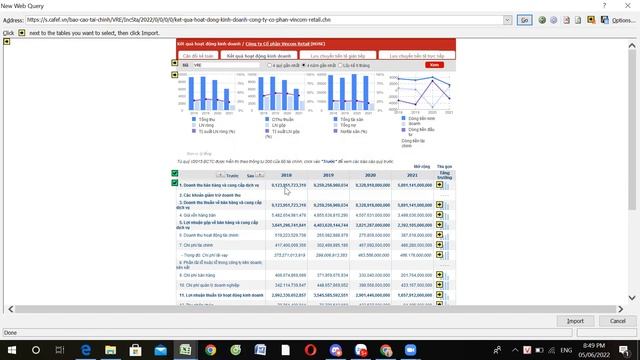
Task: Click yellow arrow in 'Giá vốn hàng bán' row
Action: [439, 215]
